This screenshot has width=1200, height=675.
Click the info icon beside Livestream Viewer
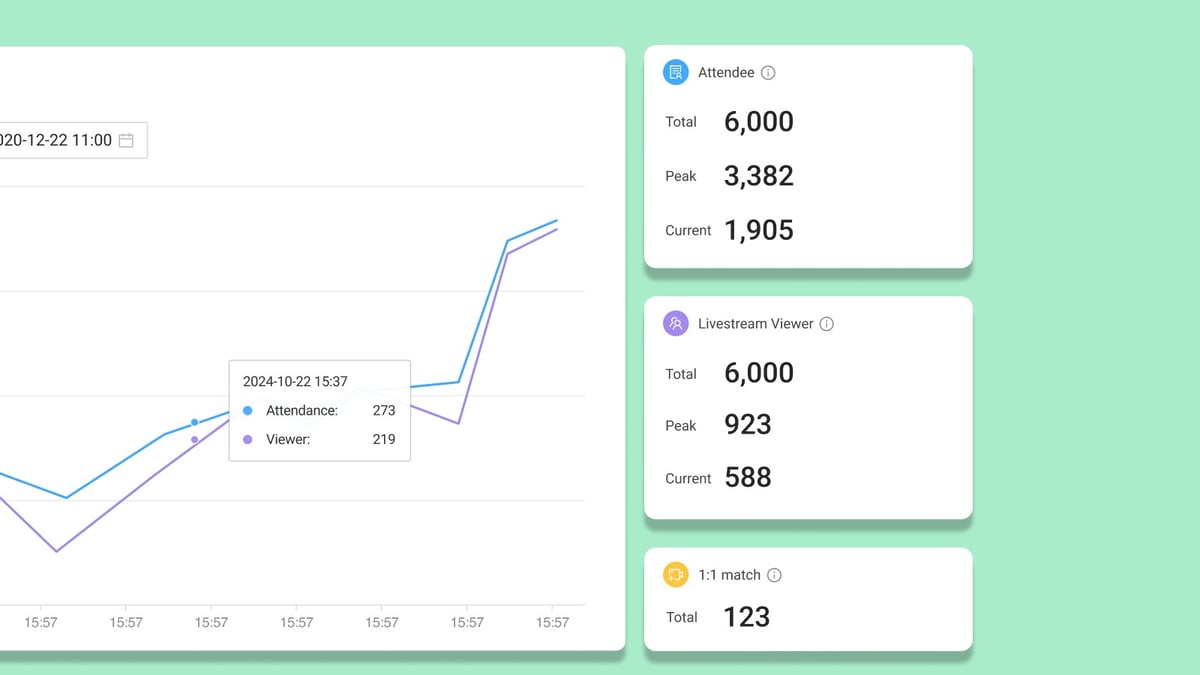click(x=826, y=323)
